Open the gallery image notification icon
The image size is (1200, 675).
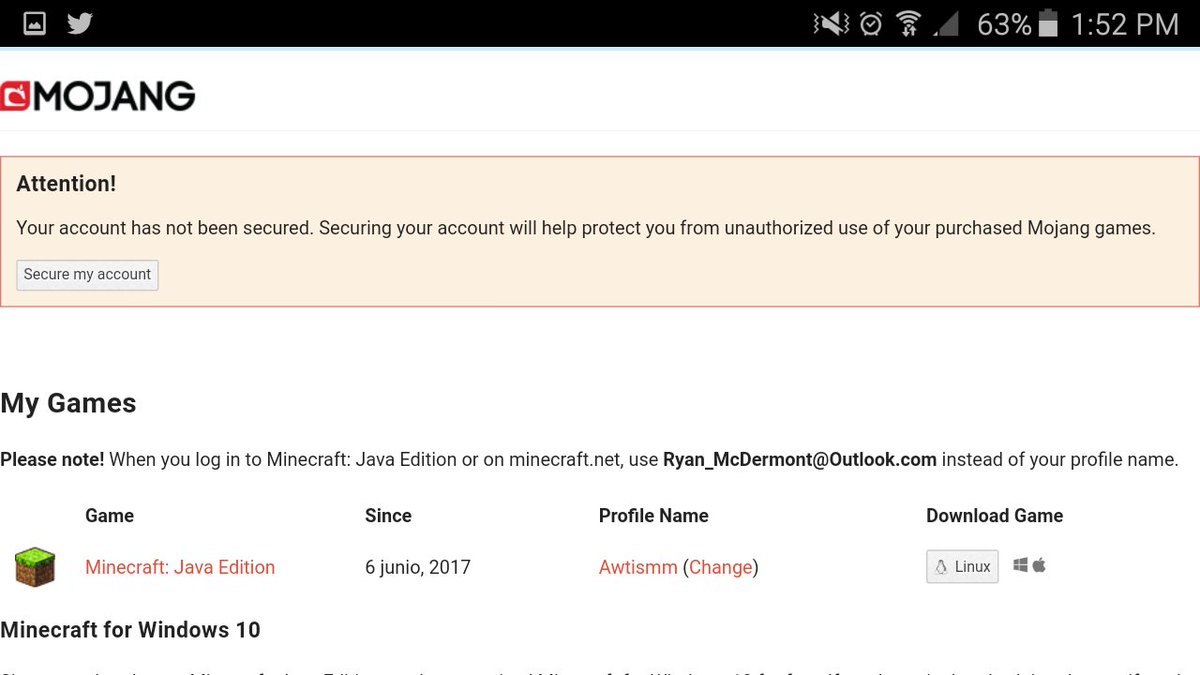[34, 23]
